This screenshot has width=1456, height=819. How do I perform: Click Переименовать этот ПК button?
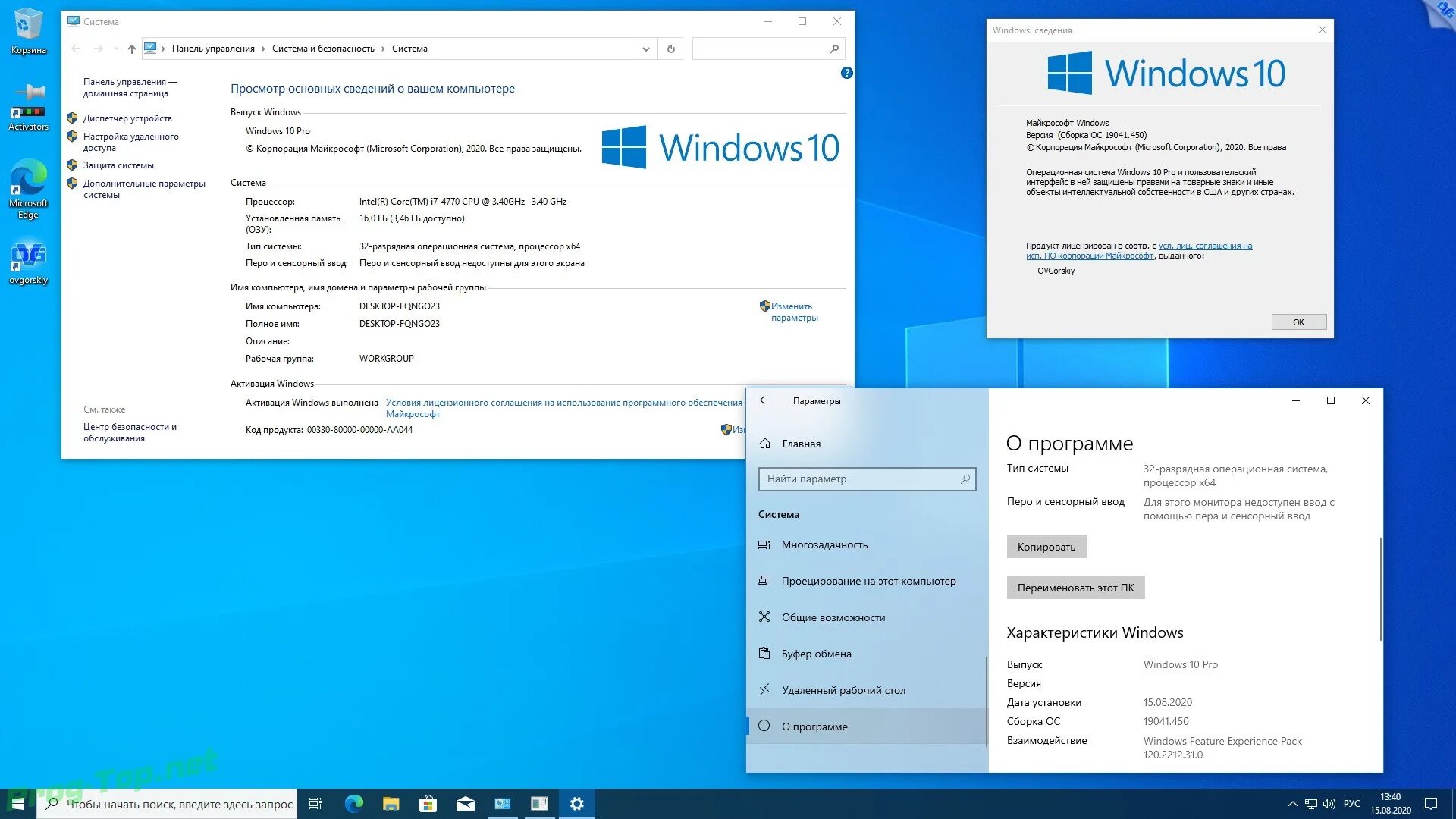pyautogui.click(x=1075, y=588)
